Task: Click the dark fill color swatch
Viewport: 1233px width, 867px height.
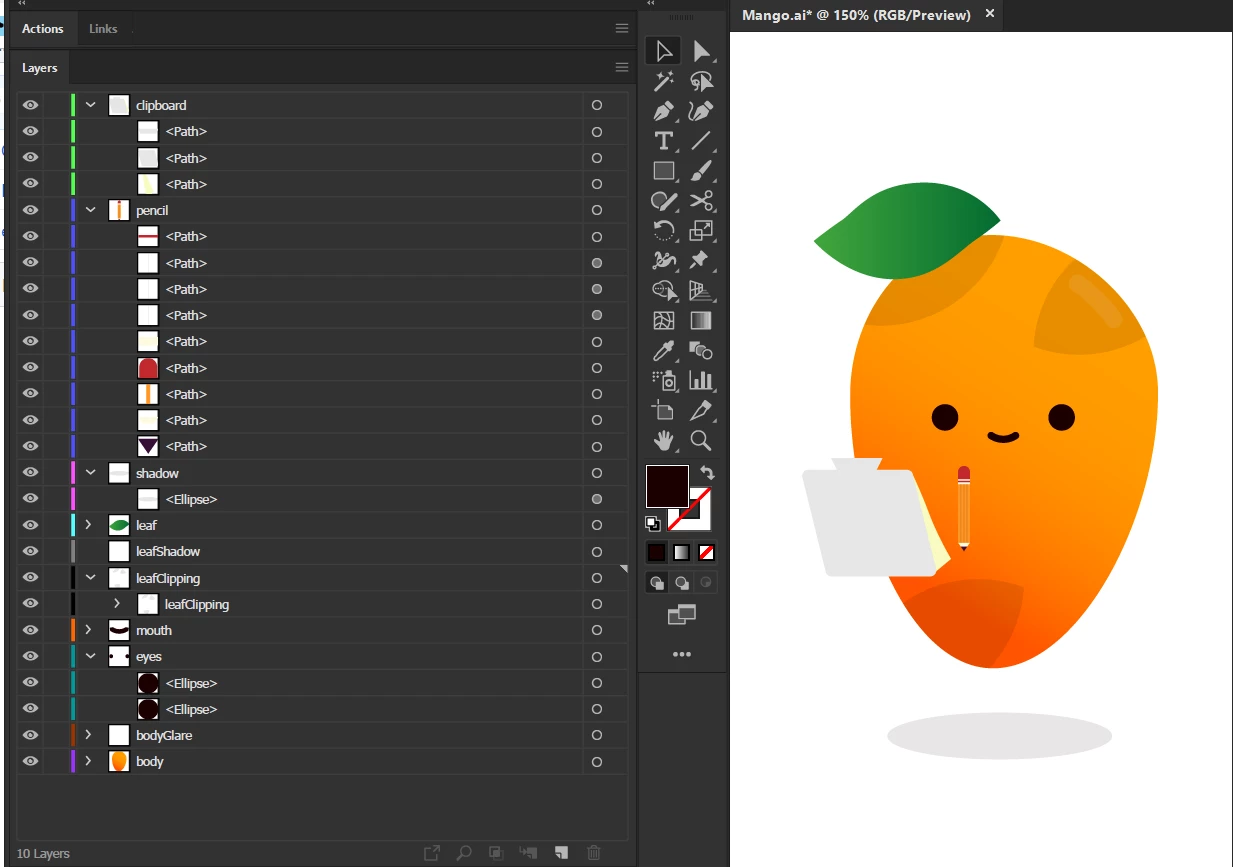Action: pos(667,486)
